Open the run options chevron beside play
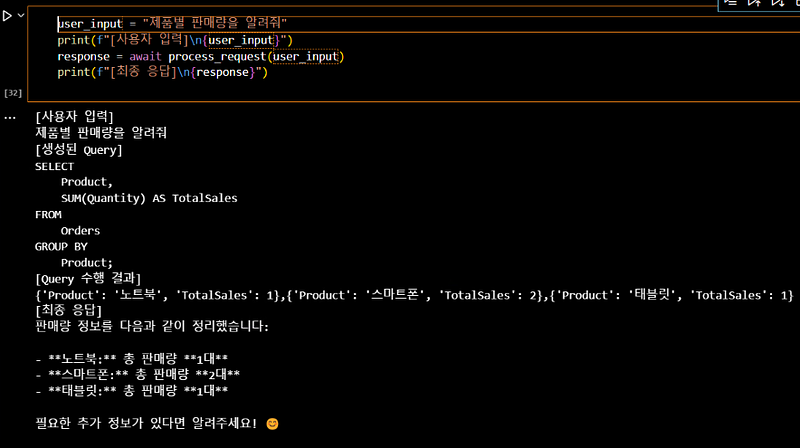The height and width of the screenshot is (448, 800). pos(21,15)
